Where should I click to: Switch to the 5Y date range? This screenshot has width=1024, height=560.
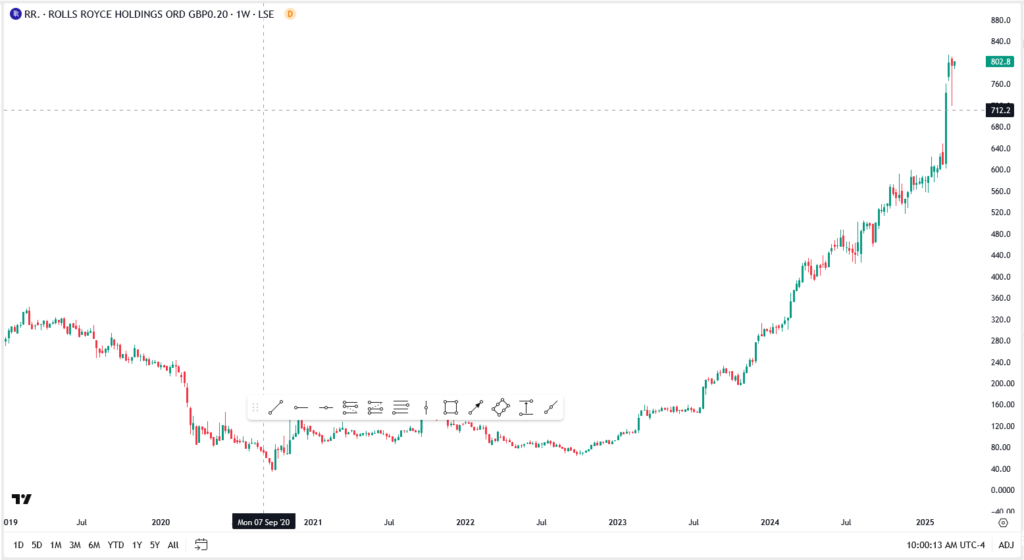pyautogui.click(x=154, y=545)
